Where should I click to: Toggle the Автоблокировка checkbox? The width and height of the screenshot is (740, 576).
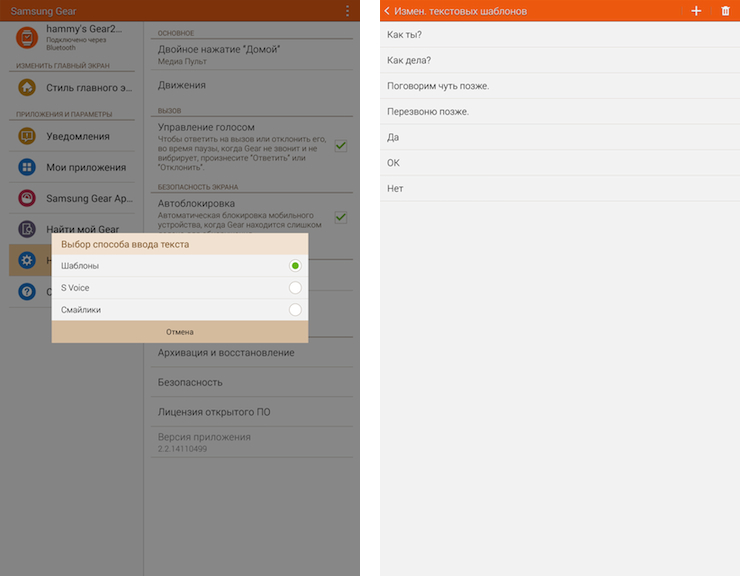tap(341, 217)
